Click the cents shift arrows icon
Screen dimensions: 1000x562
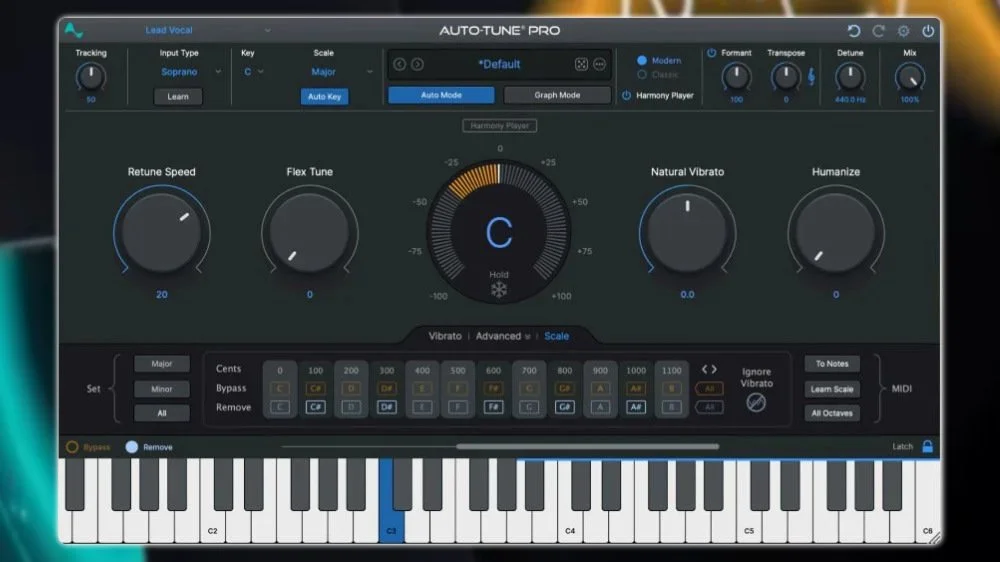click(x=709, y=369)
